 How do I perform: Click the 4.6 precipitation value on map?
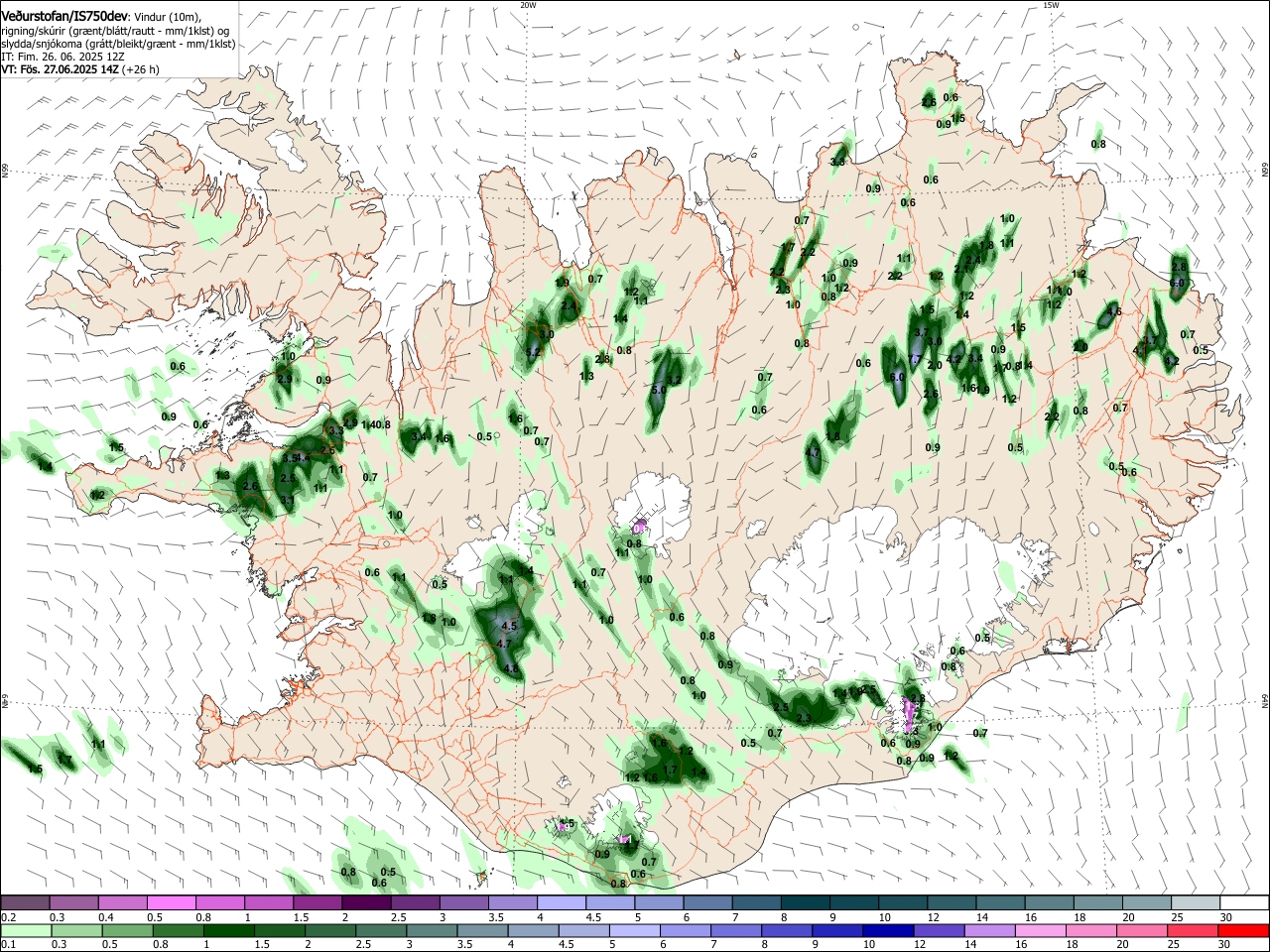coord(1113,311)
